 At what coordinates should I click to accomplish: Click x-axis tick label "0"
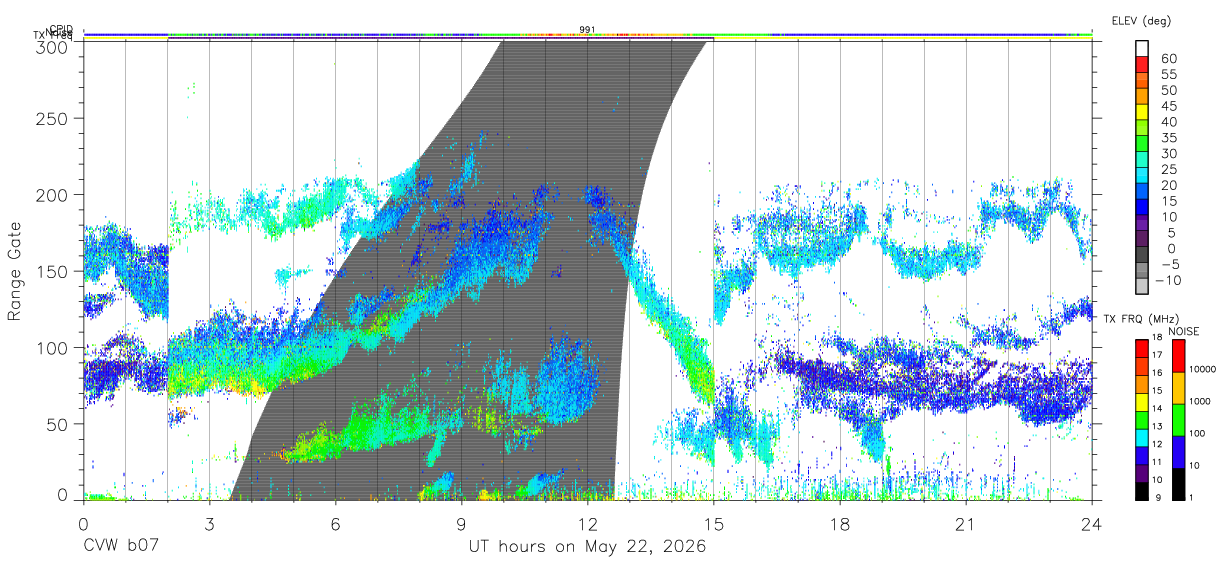click(83, 524)
